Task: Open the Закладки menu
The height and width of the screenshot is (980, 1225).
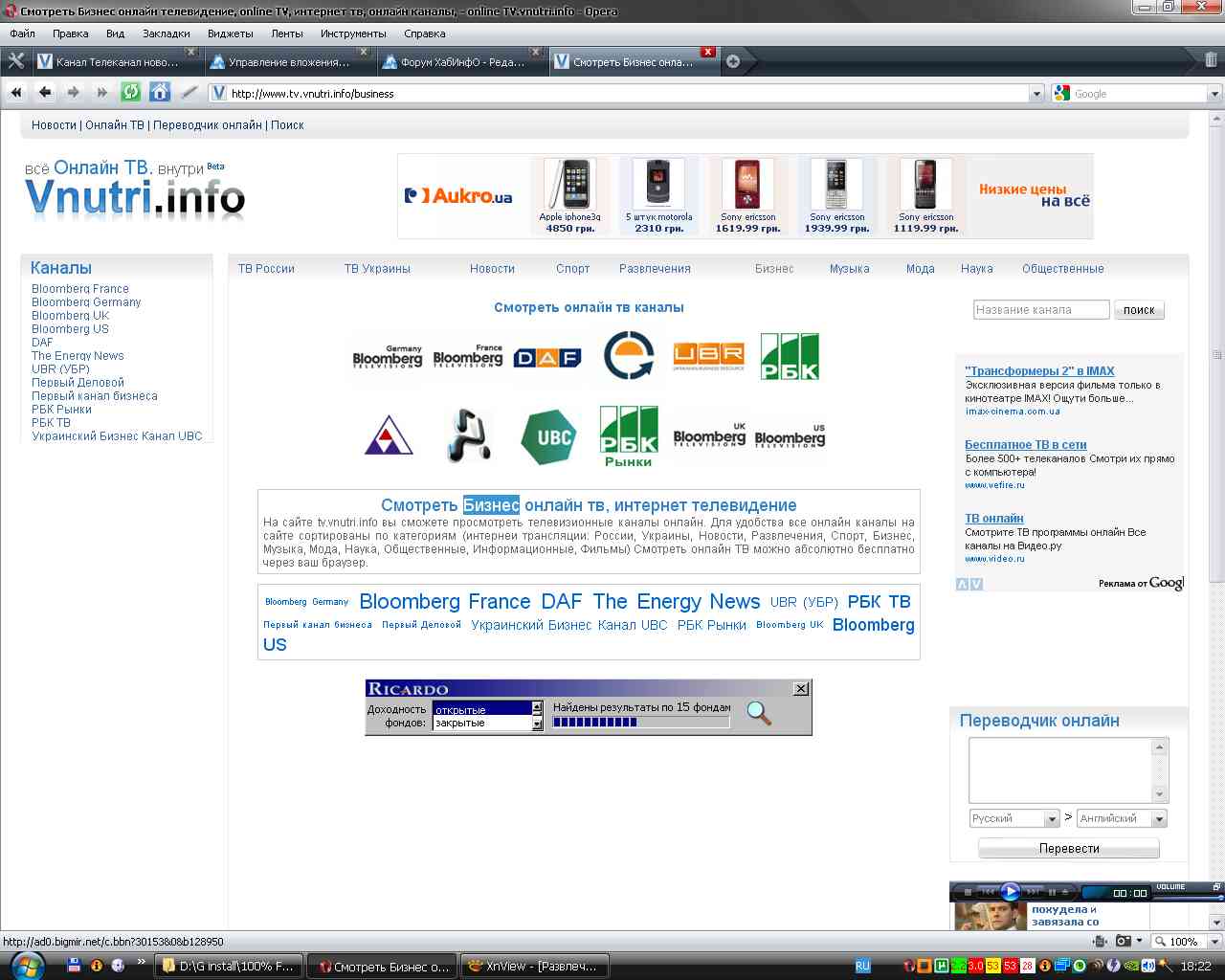Action: [166, 33]
